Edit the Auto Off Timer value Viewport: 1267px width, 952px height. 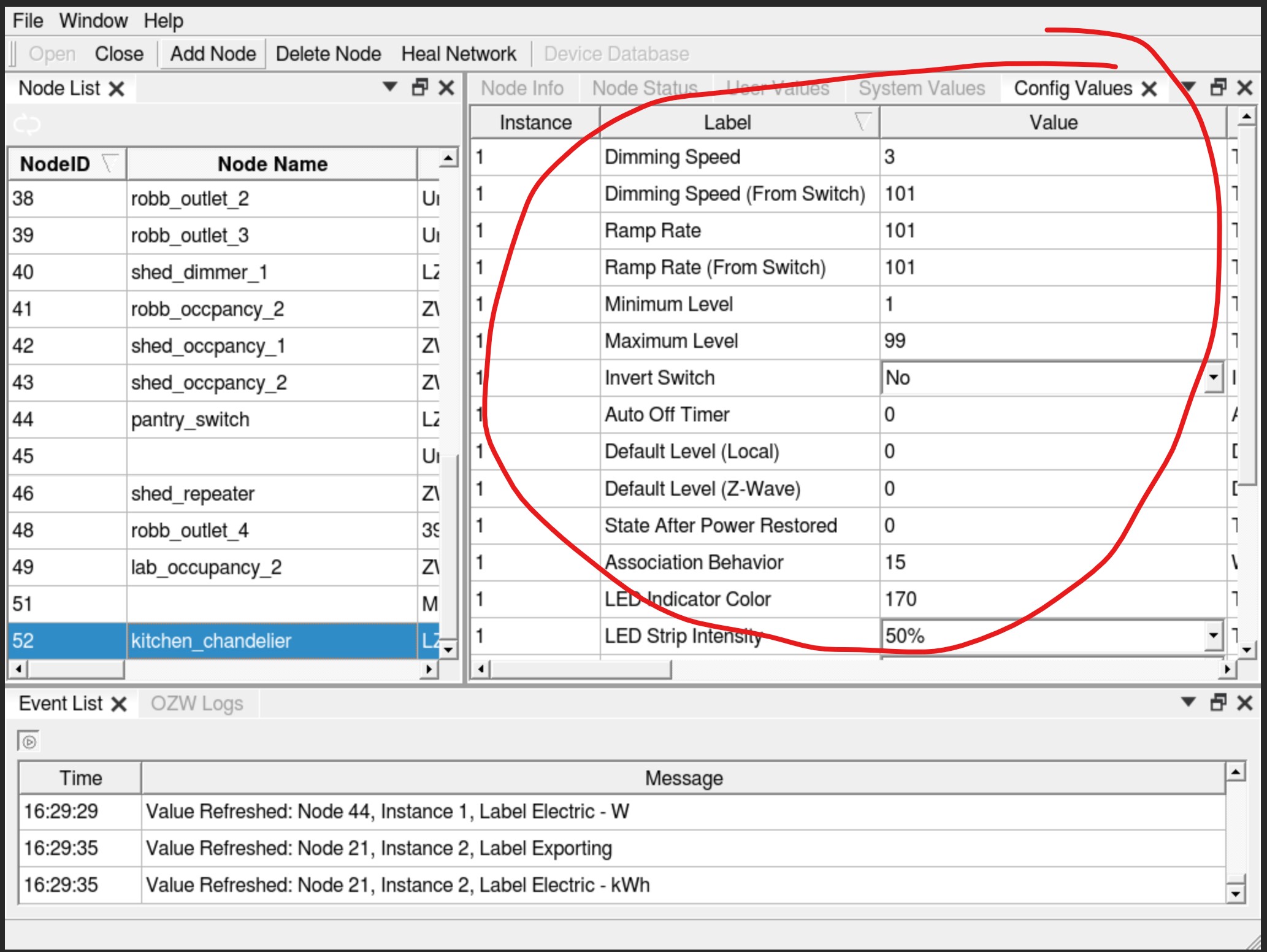[x=1053, y=415]
